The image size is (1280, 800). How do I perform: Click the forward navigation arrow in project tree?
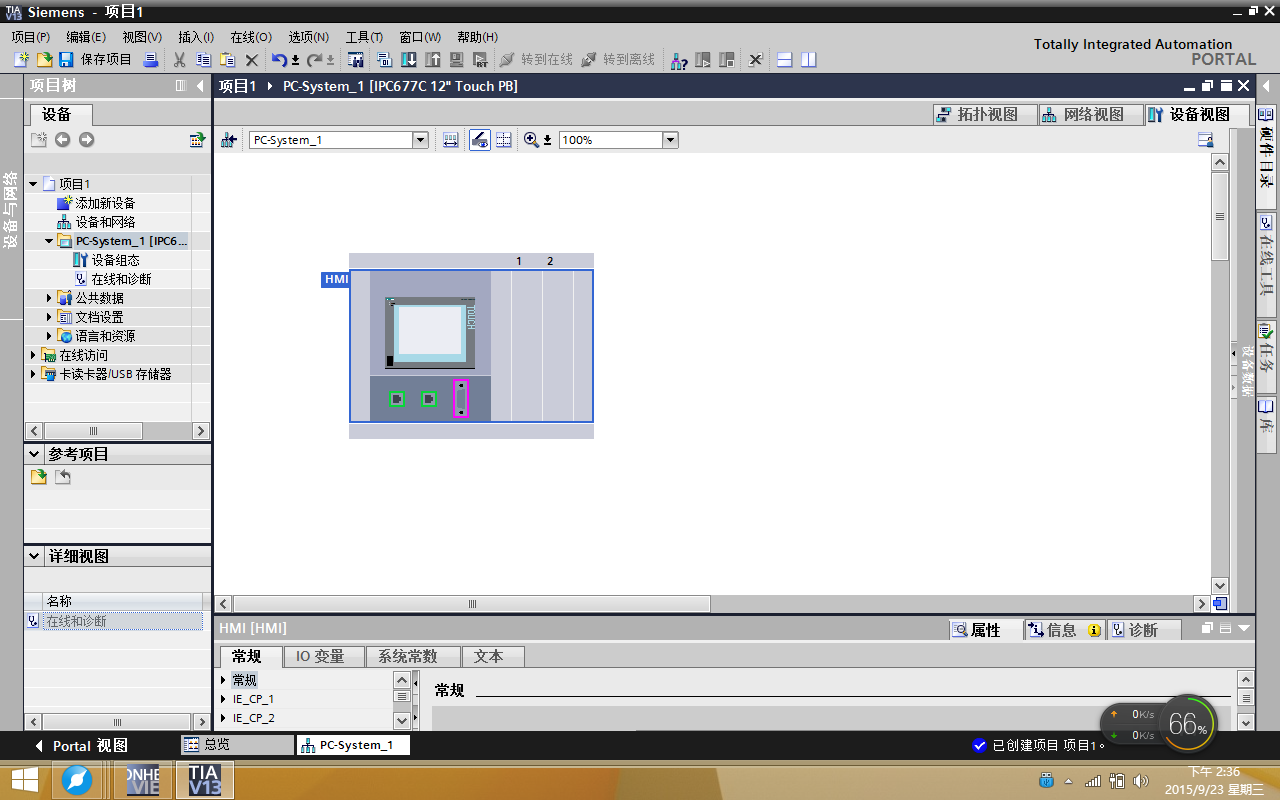86,140
